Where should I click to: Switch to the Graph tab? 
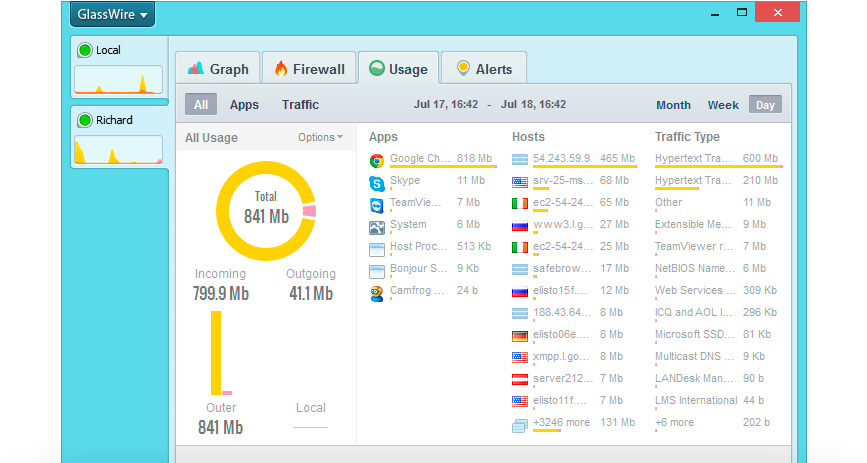pos(218,69)
